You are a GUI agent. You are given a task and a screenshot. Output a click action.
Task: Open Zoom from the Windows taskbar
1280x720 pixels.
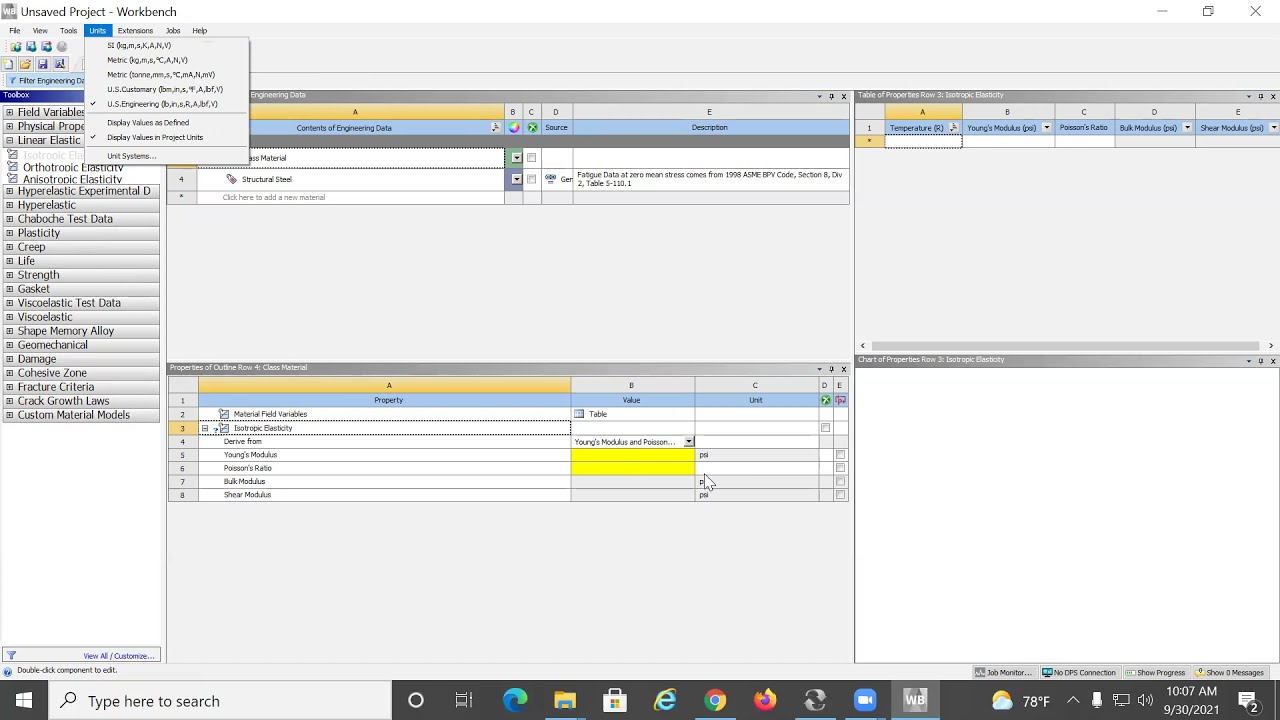click(x=865, y=701)
